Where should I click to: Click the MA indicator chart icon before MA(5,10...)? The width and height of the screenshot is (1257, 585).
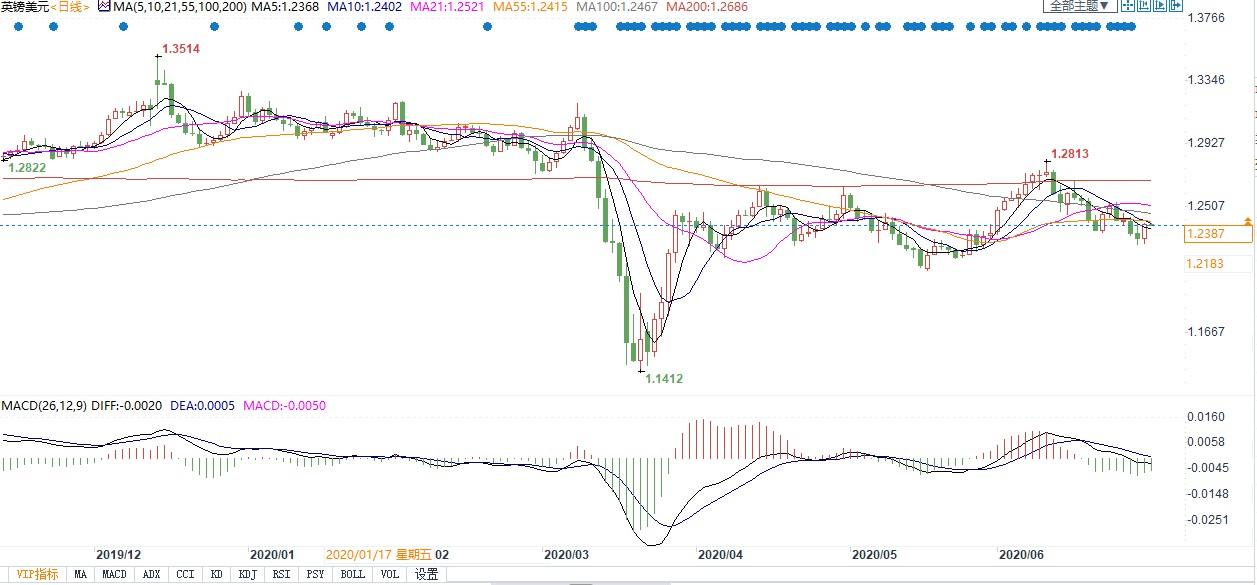pyautogui.click(x=103, y=7)
